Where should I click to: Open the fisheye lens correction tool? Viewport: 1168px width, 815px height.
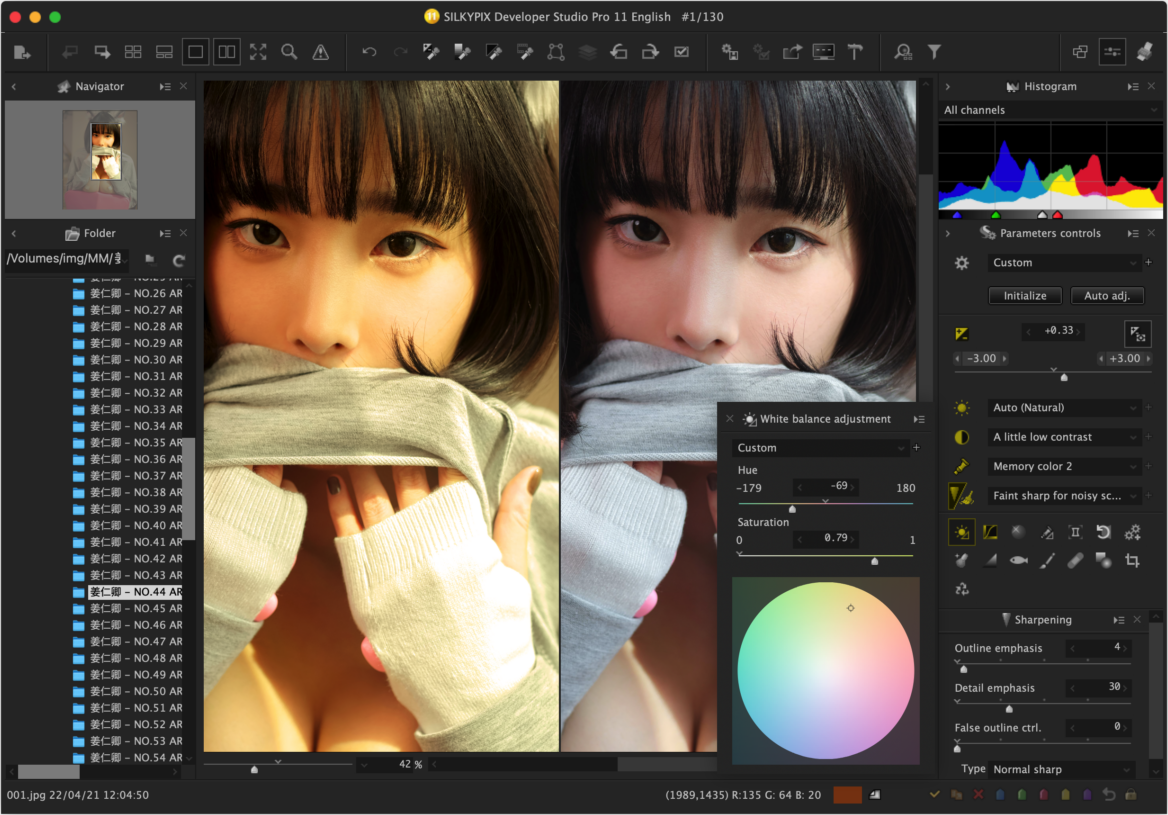pyautogui.click(x=1018, y=561)
